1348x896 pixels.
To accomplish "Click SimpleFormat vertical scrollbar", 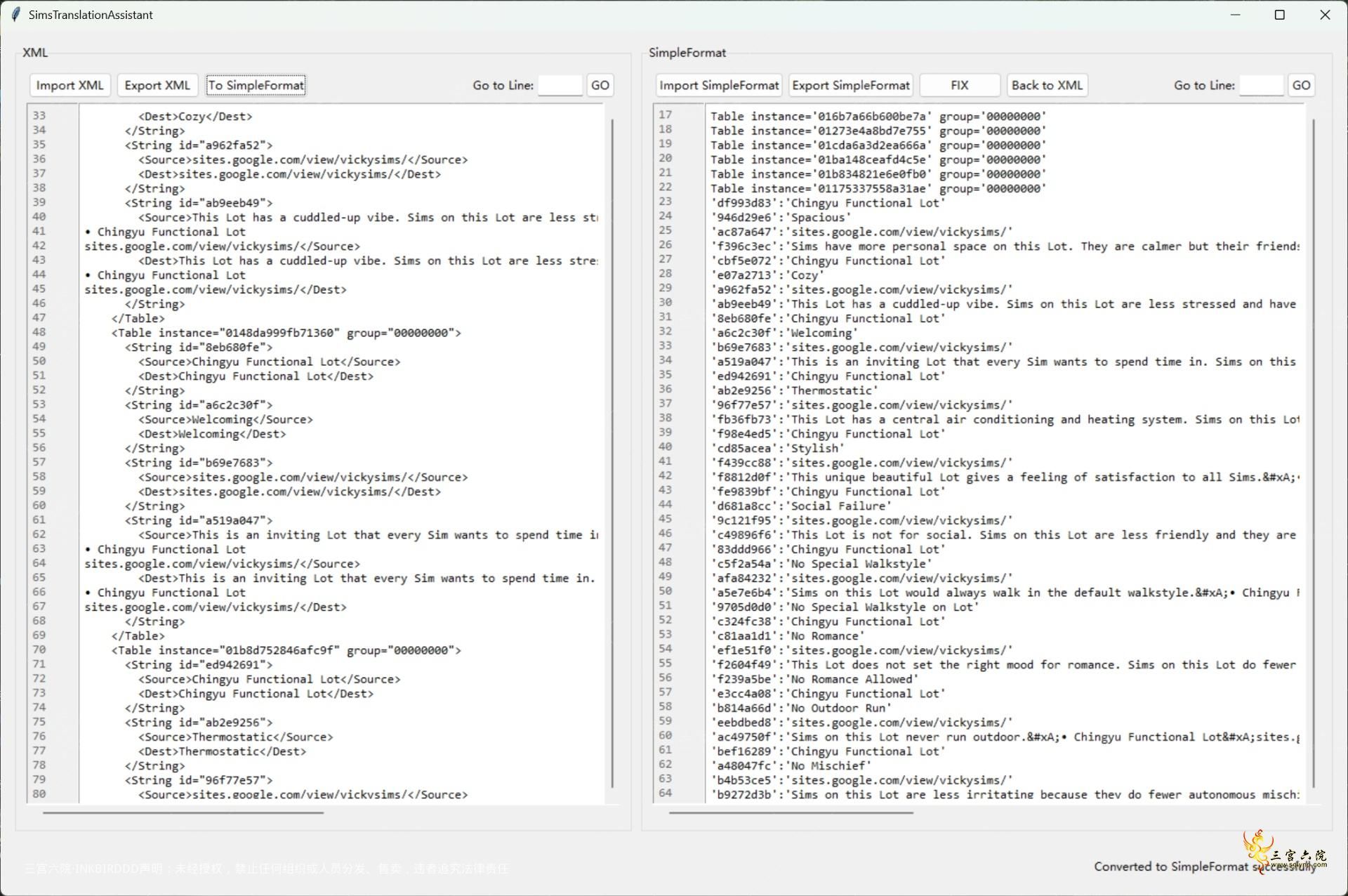I will (x=1314, y=453).
